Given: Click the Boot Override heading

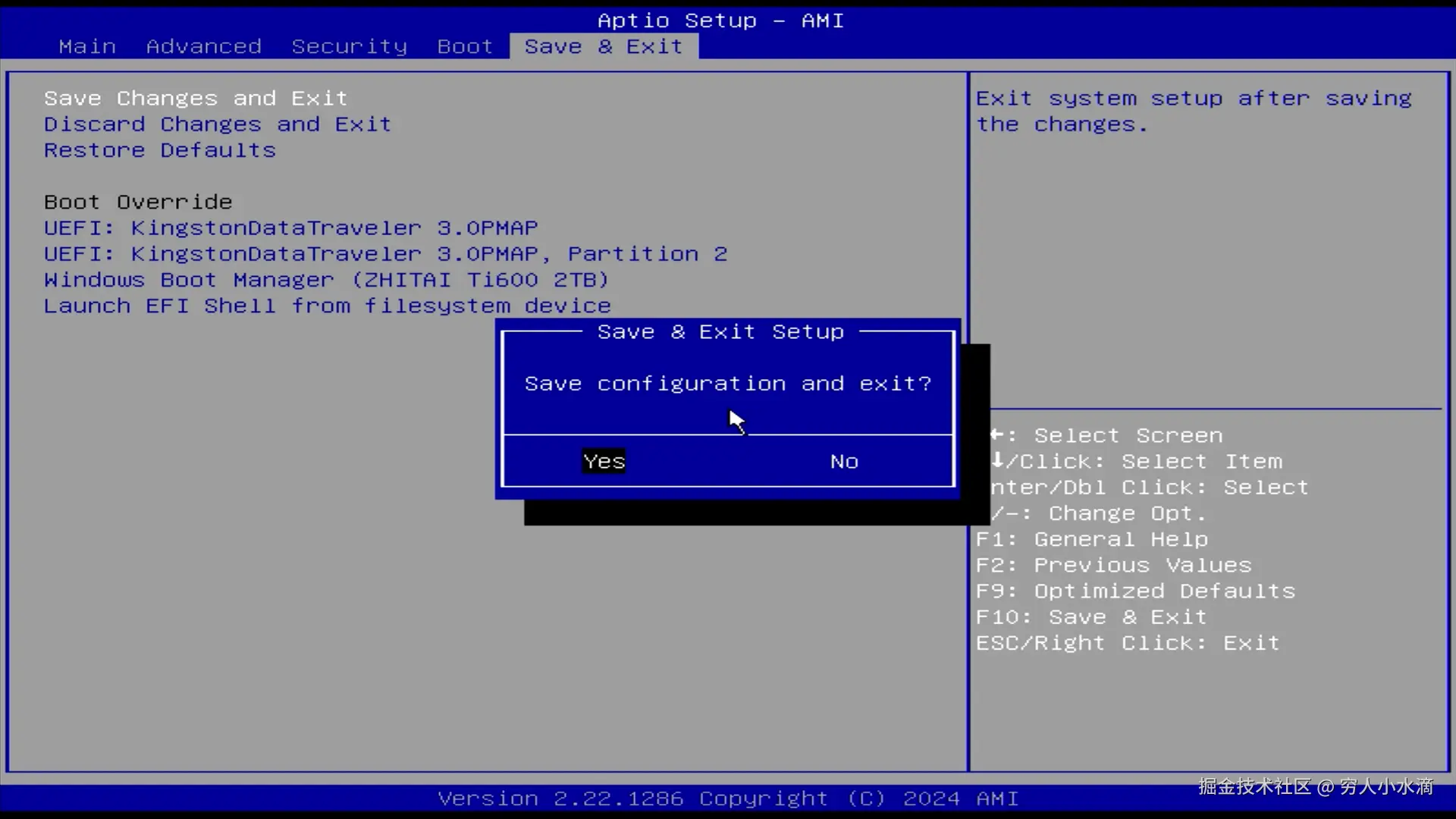Looking at the screenshot, I should (138, 202).
